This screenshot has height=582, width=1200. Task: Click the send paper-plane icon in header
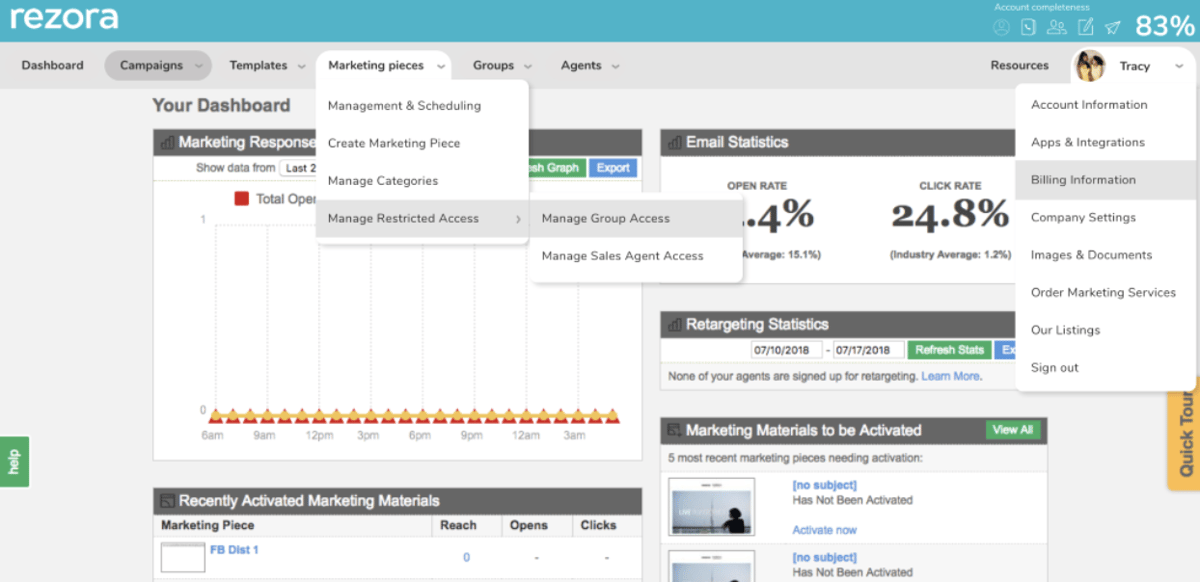pos(1112,26)
